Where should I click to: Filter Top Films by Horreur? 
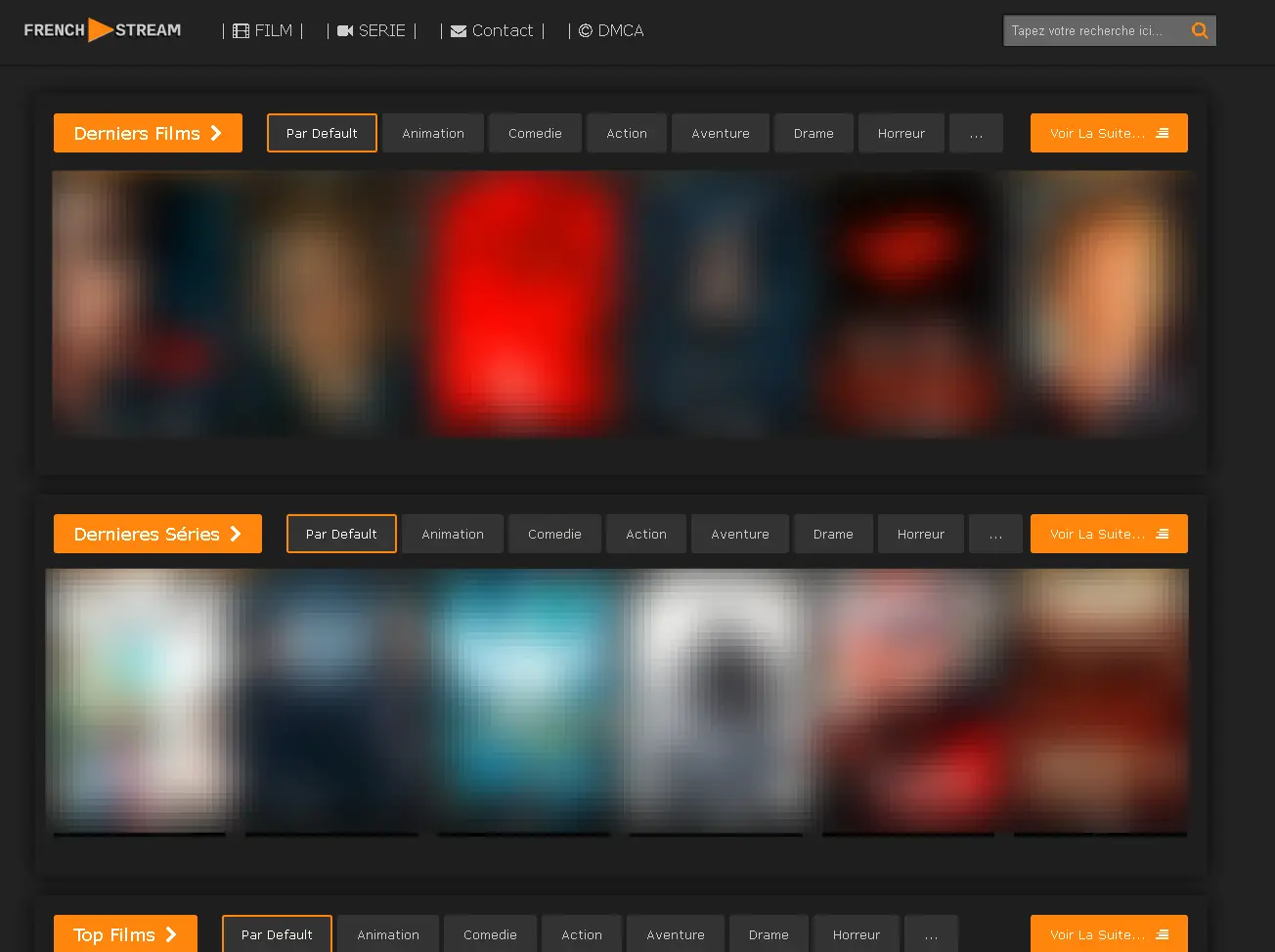click(x=857, y=934)
